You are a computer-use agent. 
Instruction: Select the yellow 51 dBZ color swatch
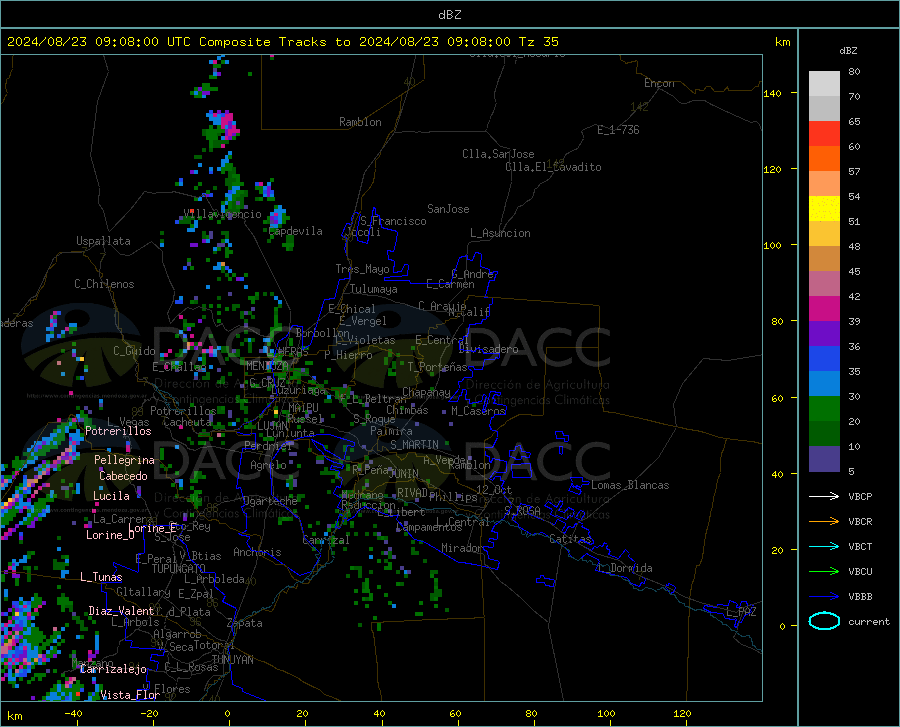click(824, 209)
